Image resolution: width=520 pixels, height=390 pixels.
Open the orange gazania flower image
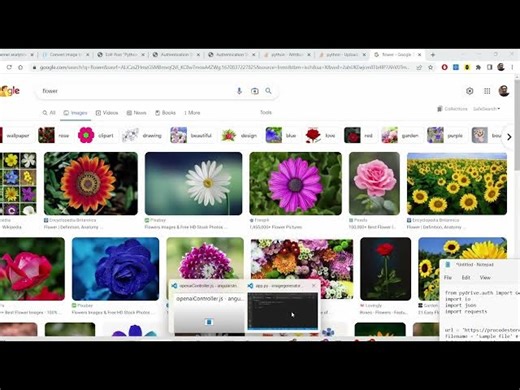(91, 183)
